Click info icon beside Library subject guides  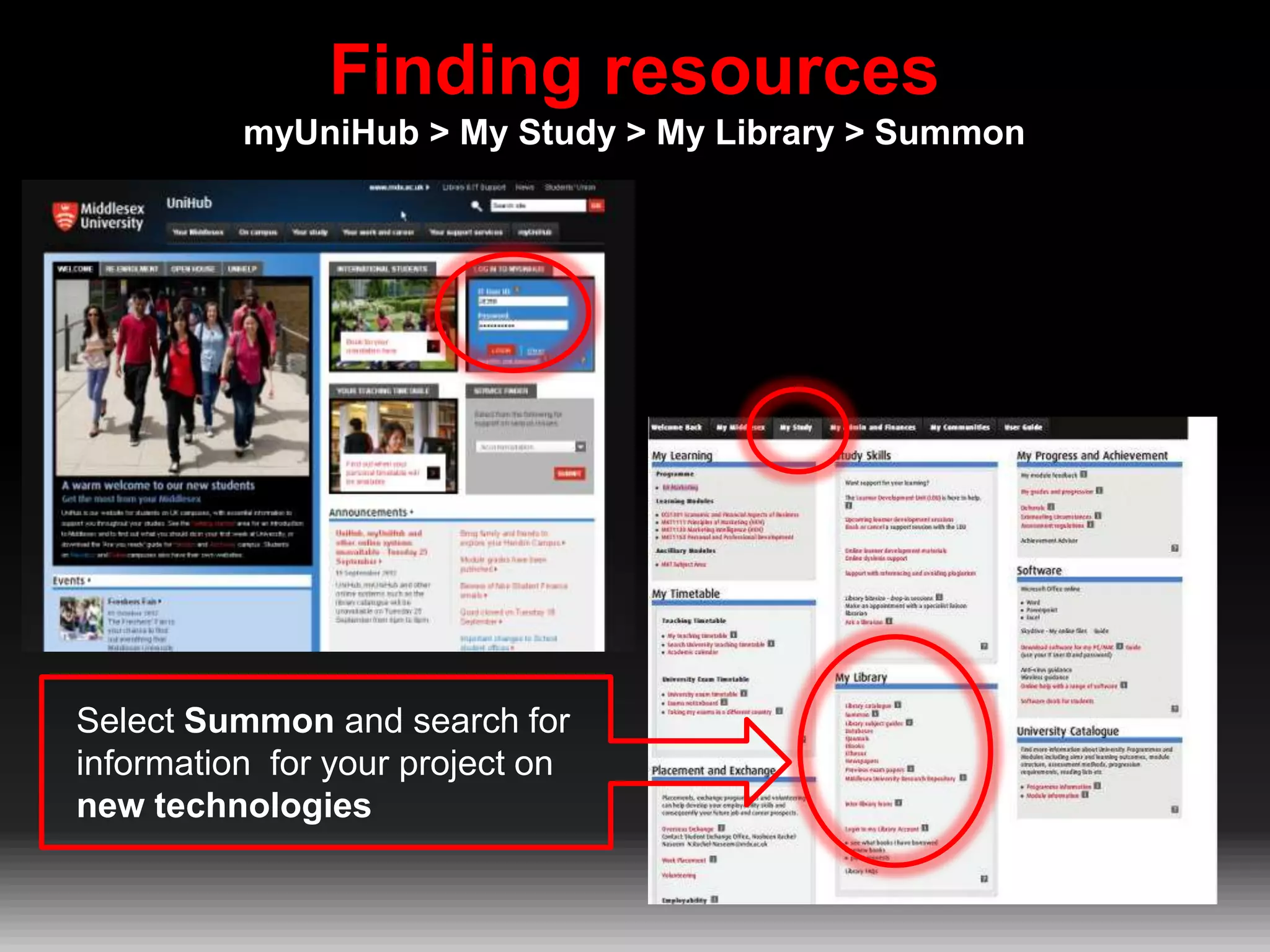tap(909, 722)
